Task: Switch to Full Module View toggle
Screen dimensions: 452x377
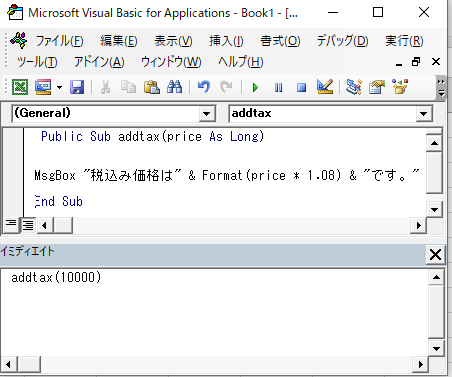Action: [x=28, y=225]
